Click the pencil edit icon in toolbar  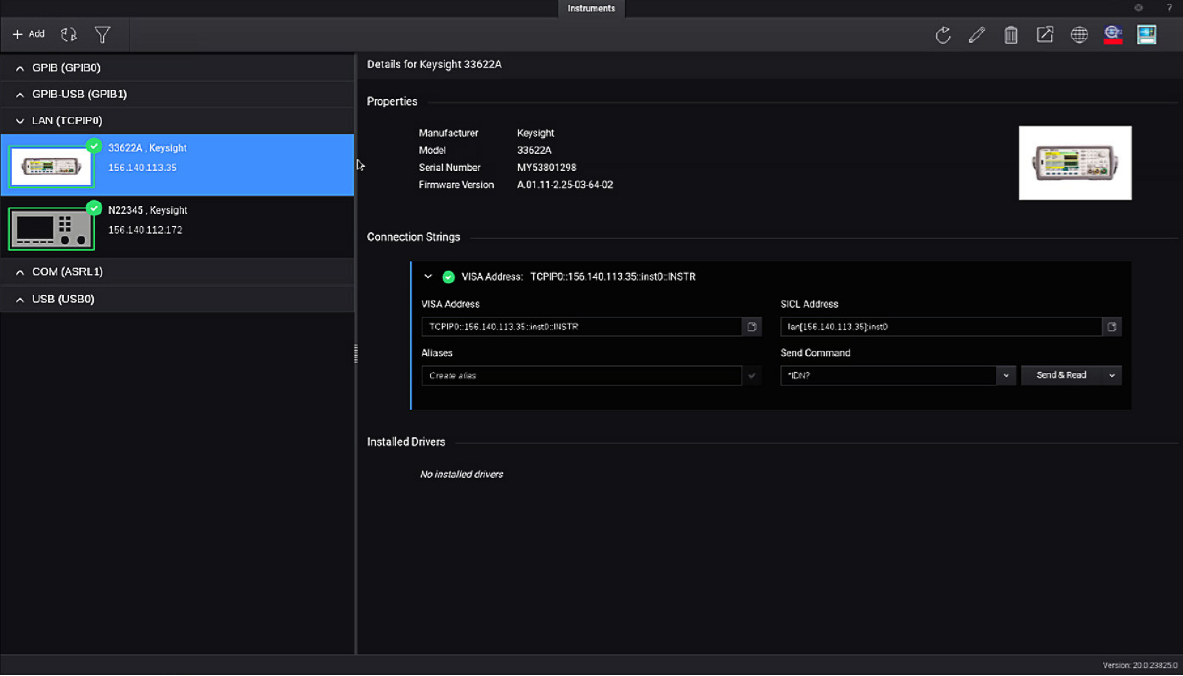pos(977,35)
